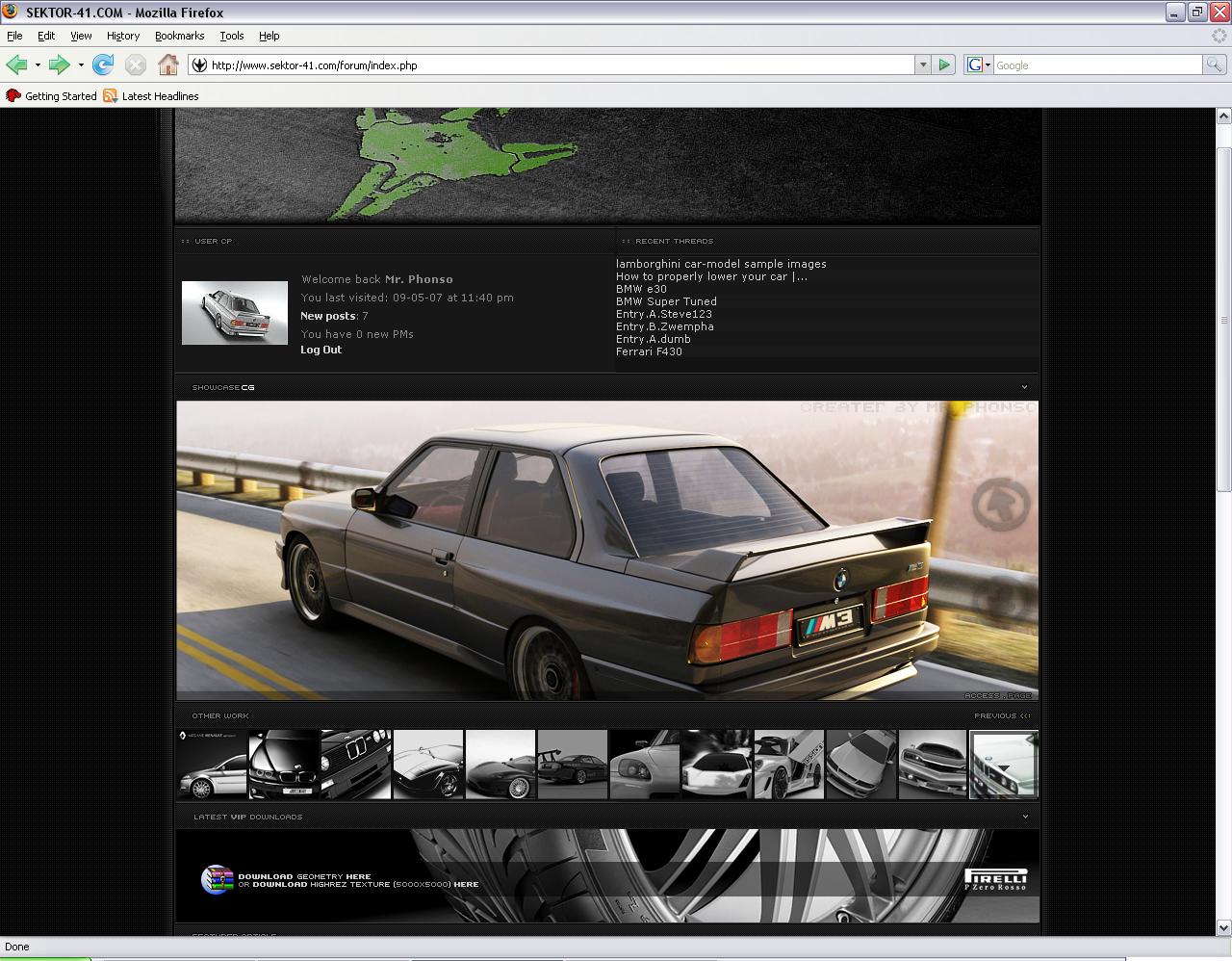Viewport: 1232px width, 961px height.
Task: Click the Google search field
Action: click(1097, 65)
